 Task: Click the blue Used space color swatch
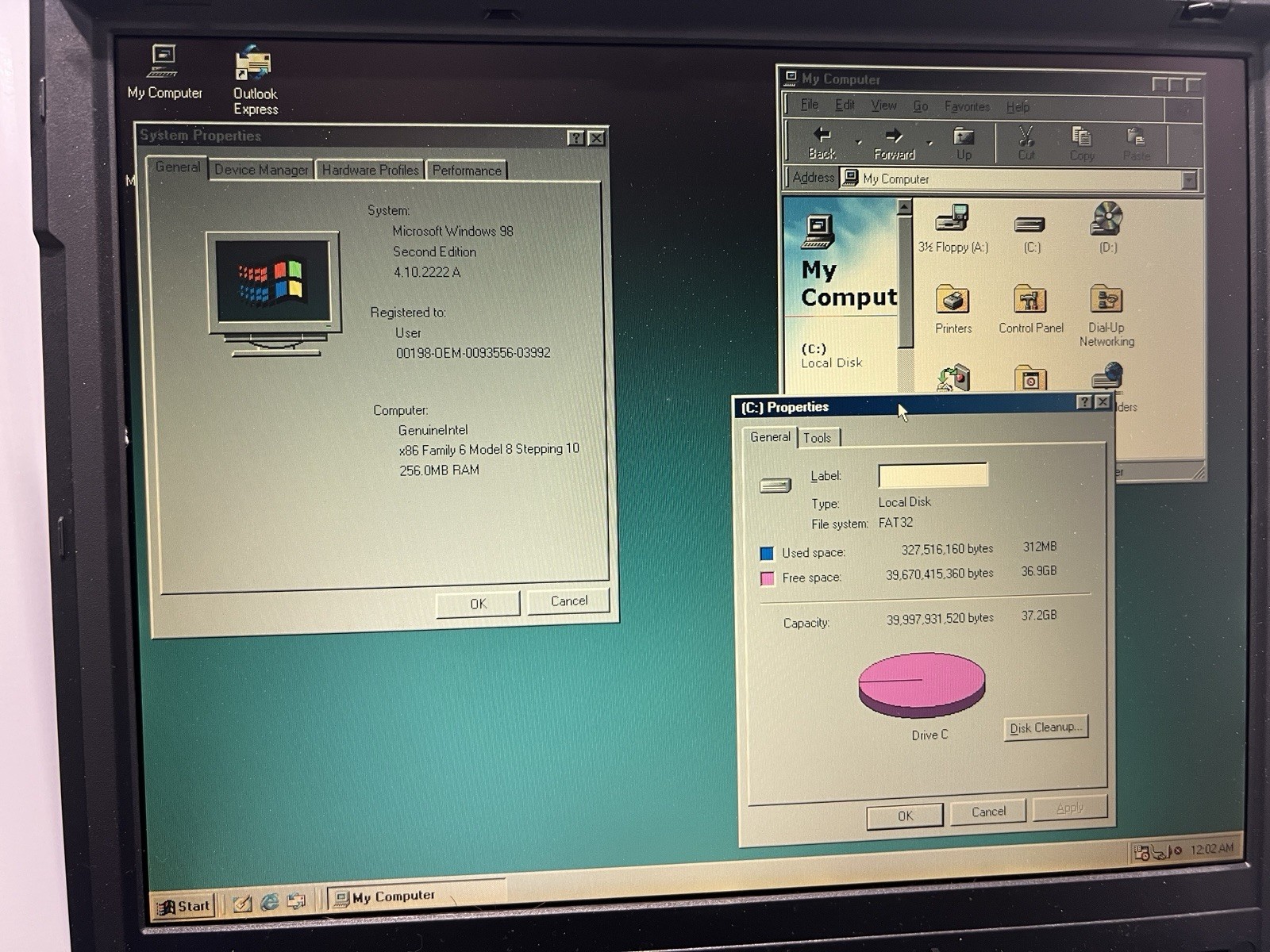(767, 553)
